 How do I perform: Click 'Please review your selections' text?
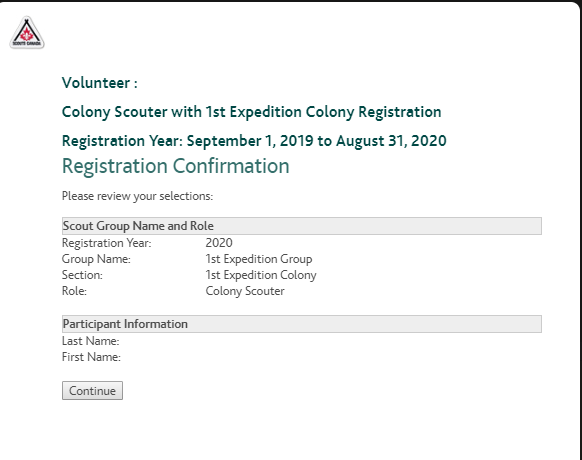click(137, 196)
